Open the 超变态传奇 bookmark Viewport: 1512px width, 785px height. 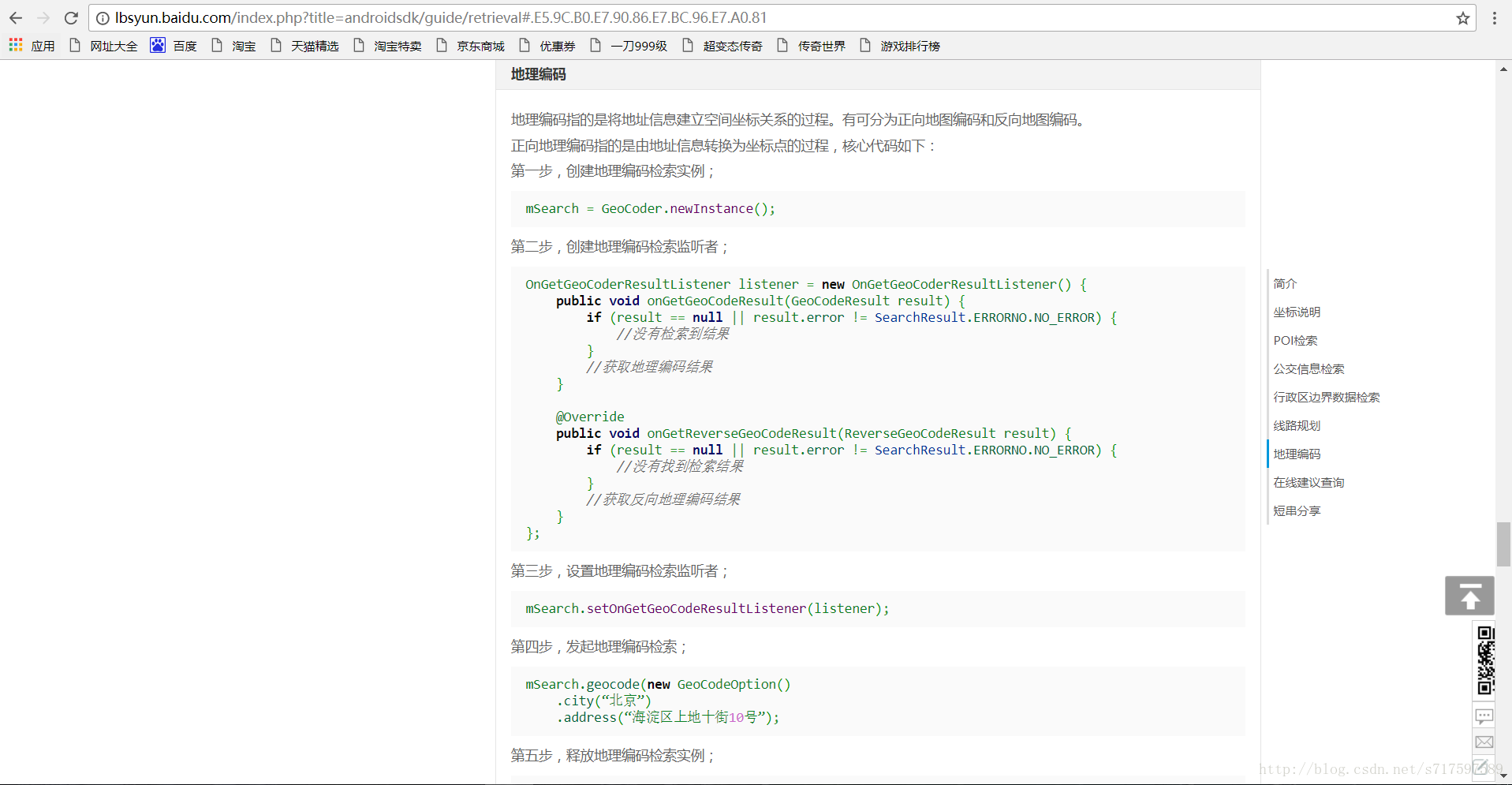click(x=722, y=46)
